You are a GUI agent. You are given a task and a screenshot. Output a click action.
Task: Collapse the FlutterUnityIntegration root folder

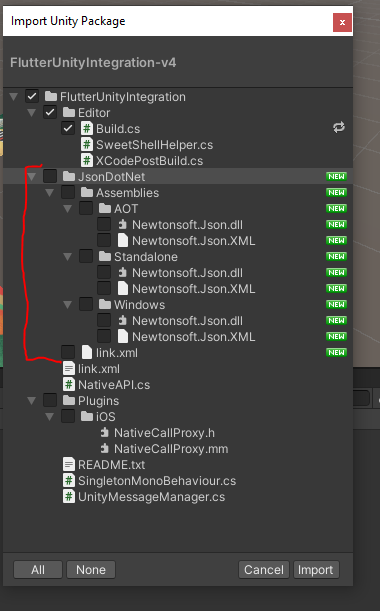coord(14,97)
